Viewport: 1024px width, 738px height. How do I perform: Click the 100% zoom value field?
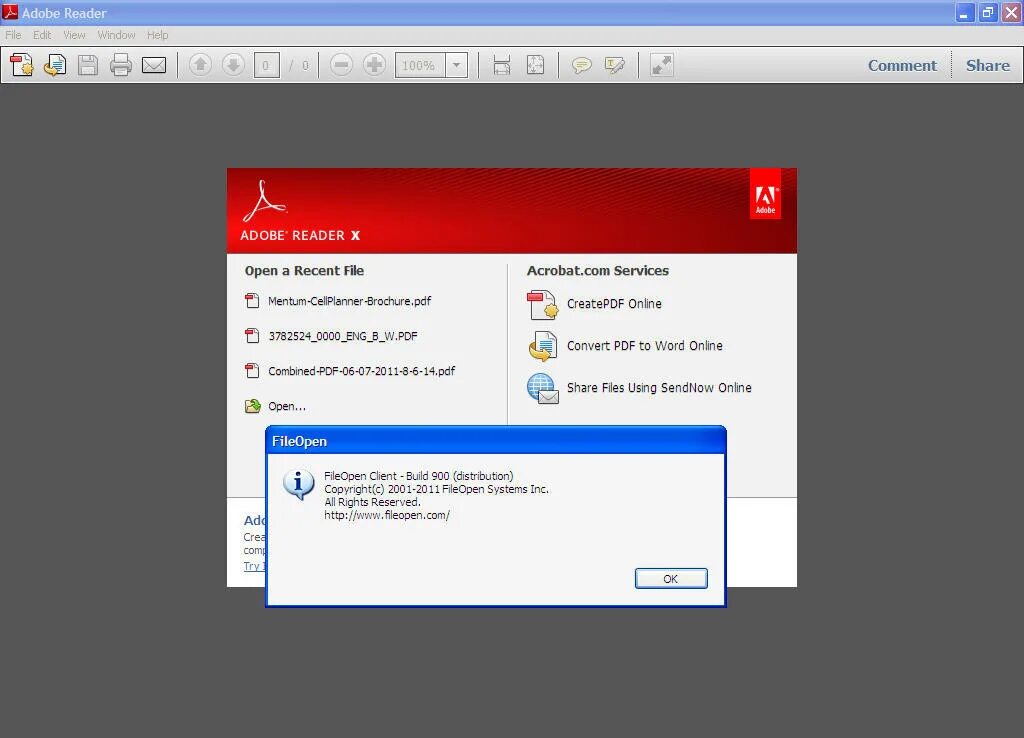pos(420,65)
